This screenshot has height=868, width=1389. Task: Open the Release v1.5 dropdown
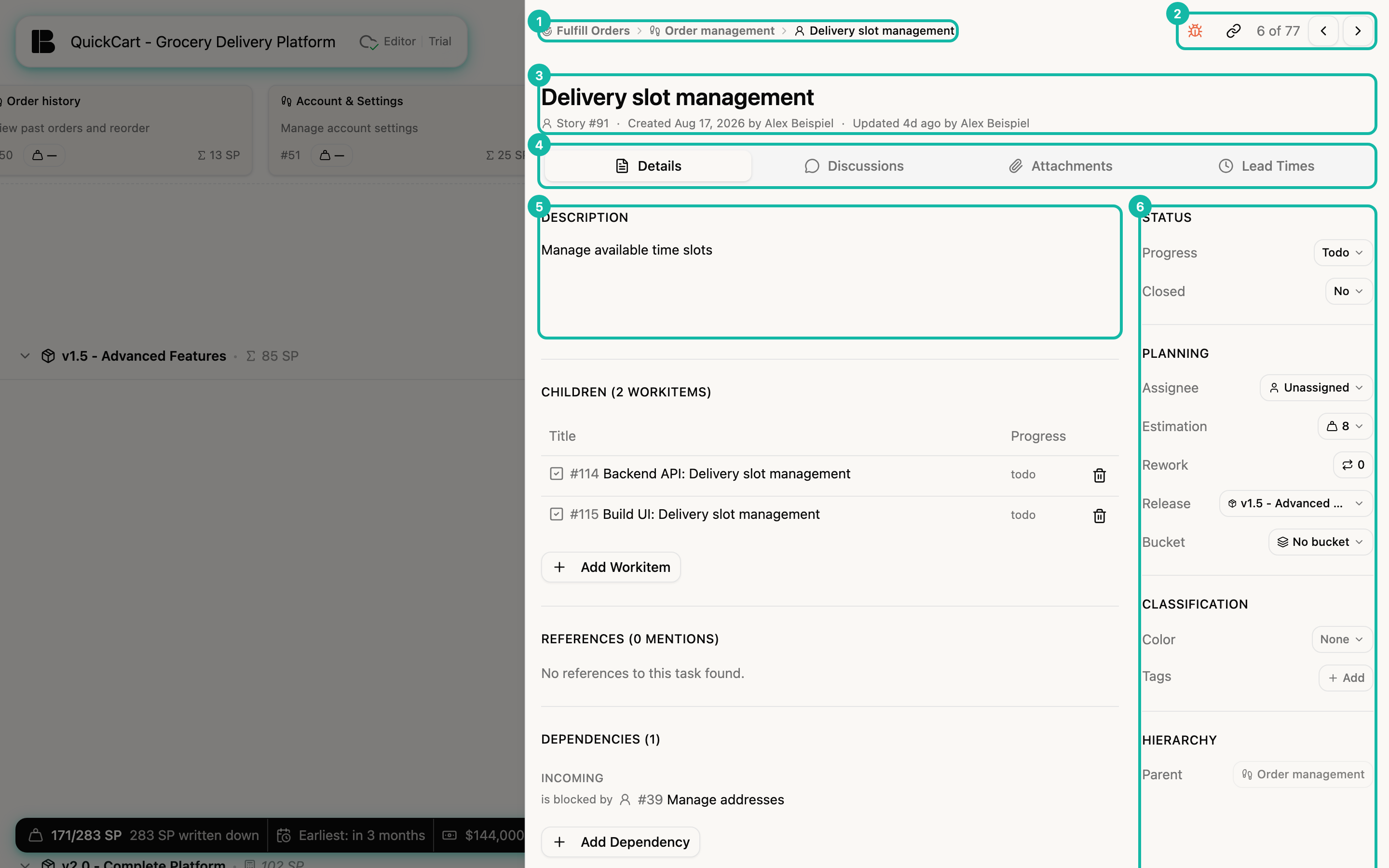(1295, 503)
